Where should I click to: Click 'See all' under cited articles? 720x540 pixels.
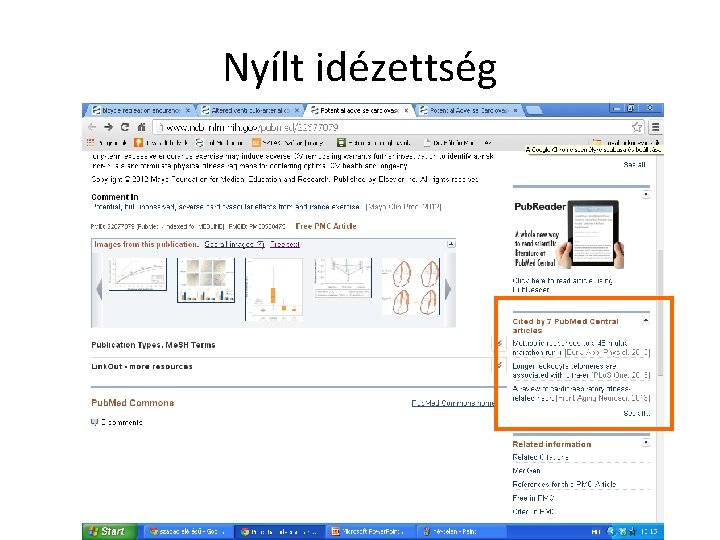click(x=636, y=413)
